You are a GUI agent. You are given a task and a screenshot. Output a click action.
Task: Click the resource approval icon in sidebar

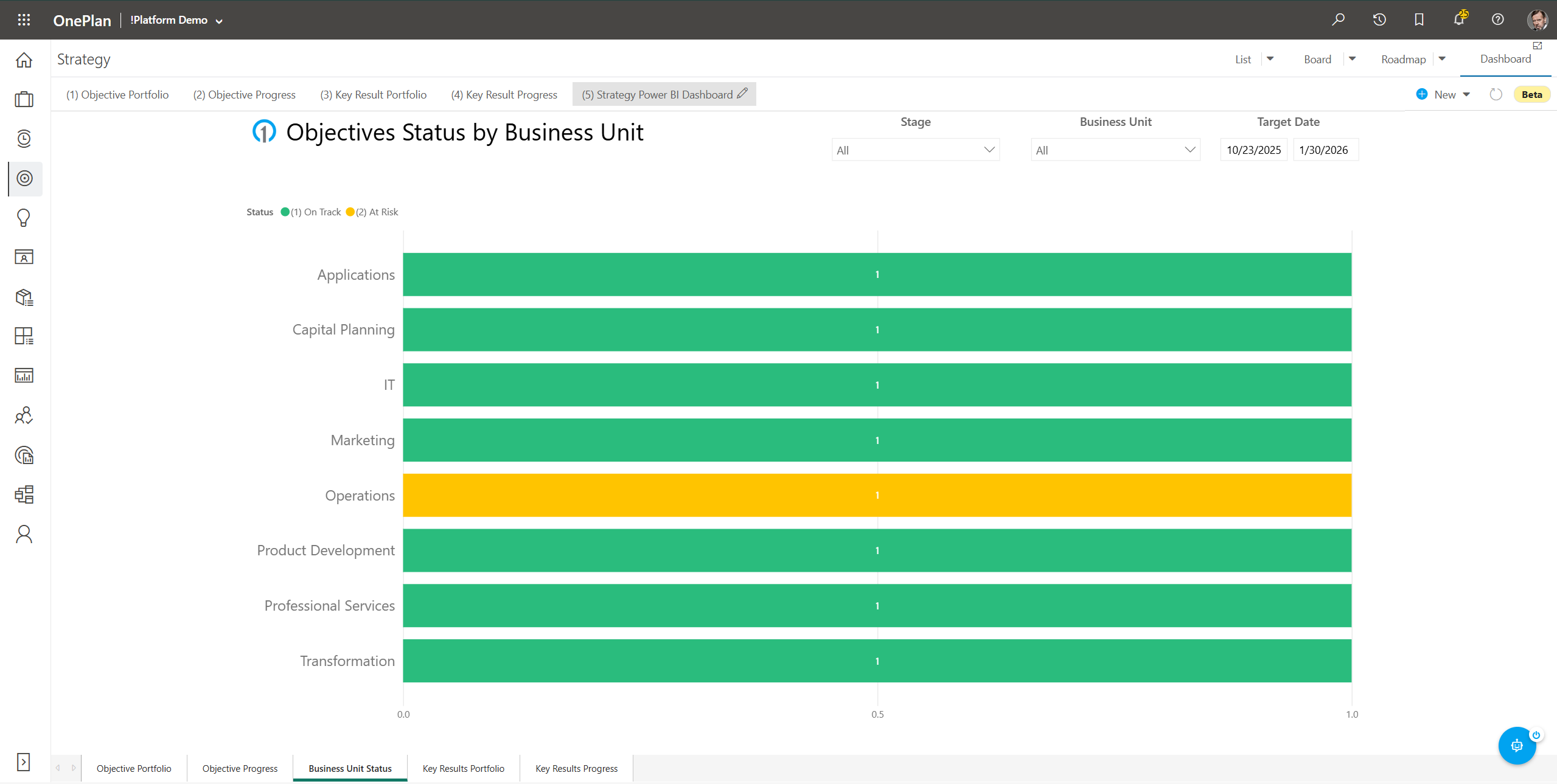tap(23, 415)
